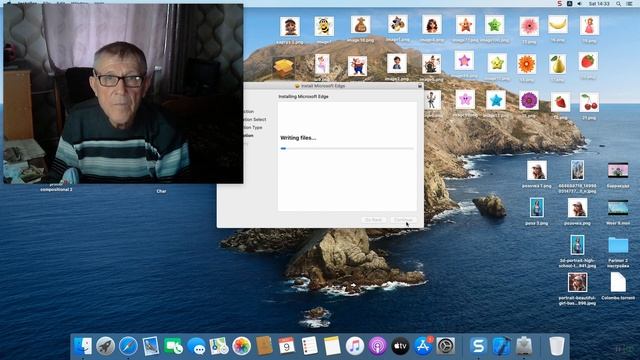The image size is (640, 360).
Task: Click the Go Back button in the installer
Action: click(x=373, y=220)
